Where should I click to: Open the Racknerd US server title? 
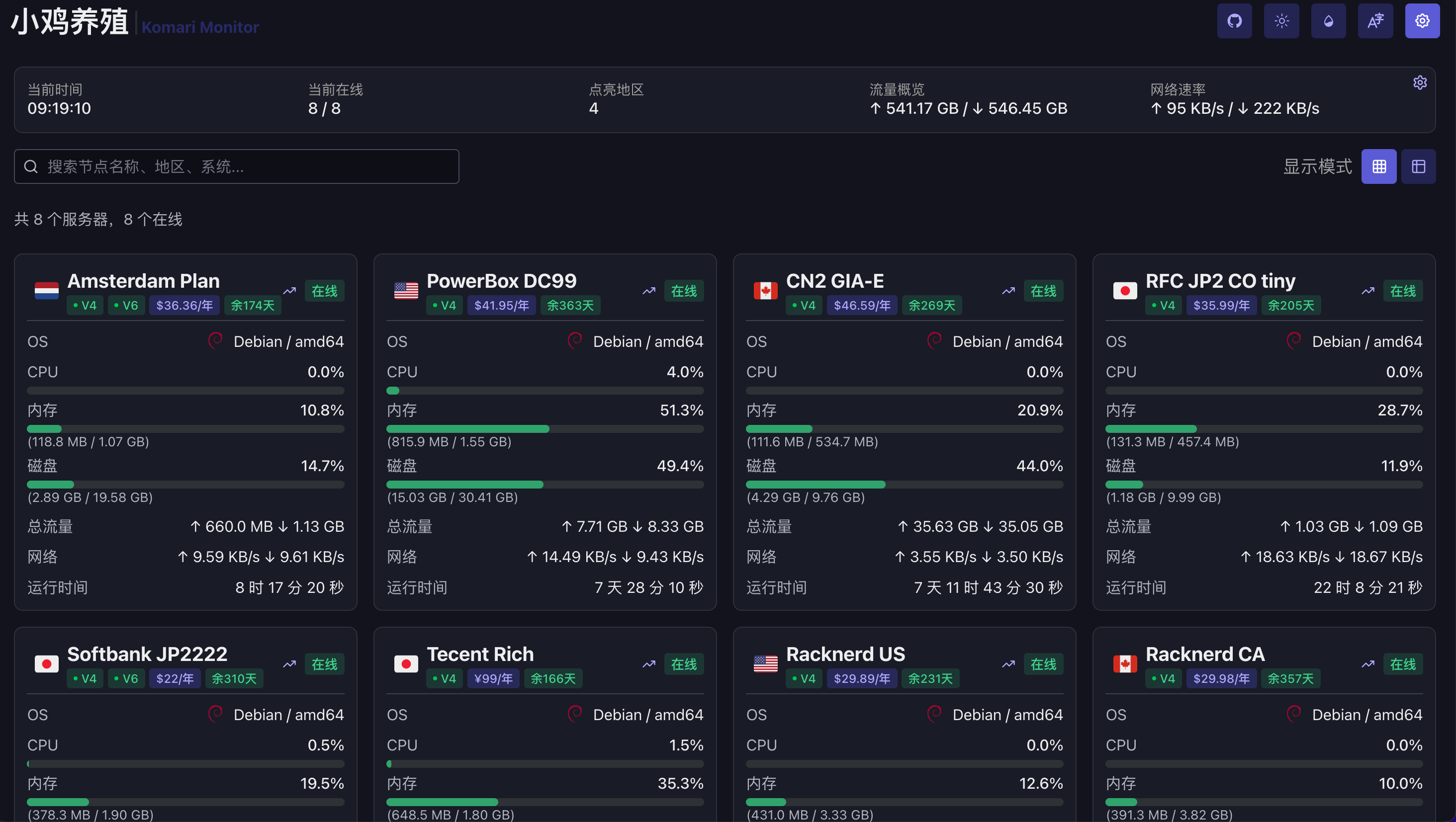[x=845, y=654]
